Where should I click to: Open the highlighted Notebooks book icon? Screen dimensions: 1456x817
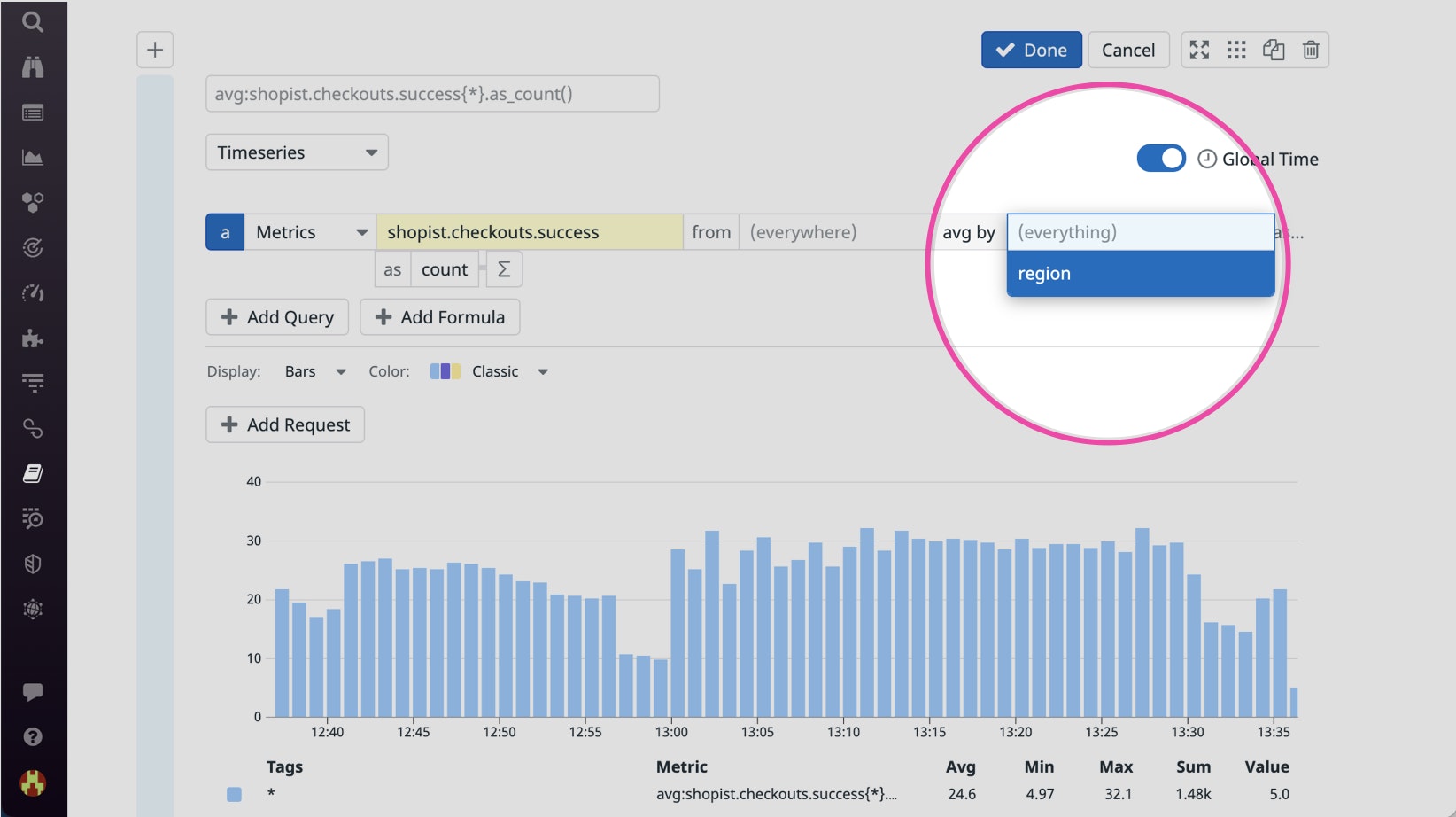(34, 473)
